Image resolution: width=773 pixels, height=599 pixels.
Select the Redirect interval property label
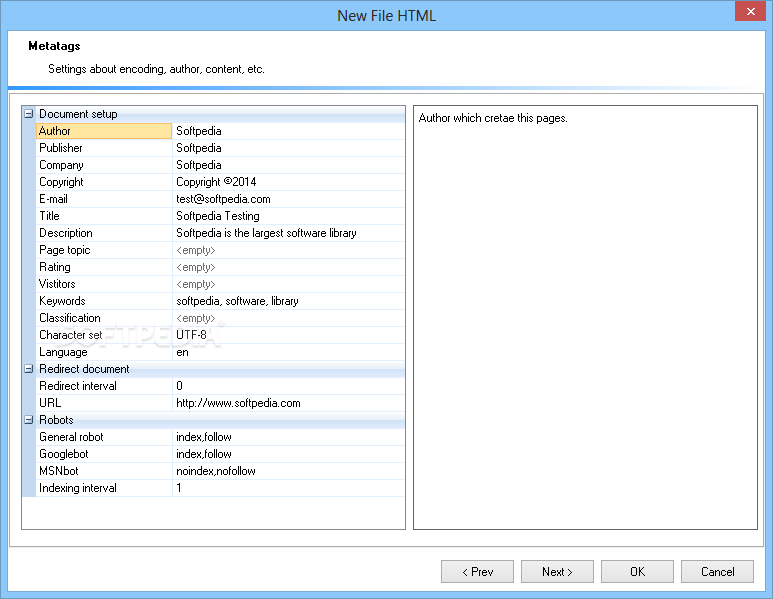[x=104, y=386]
